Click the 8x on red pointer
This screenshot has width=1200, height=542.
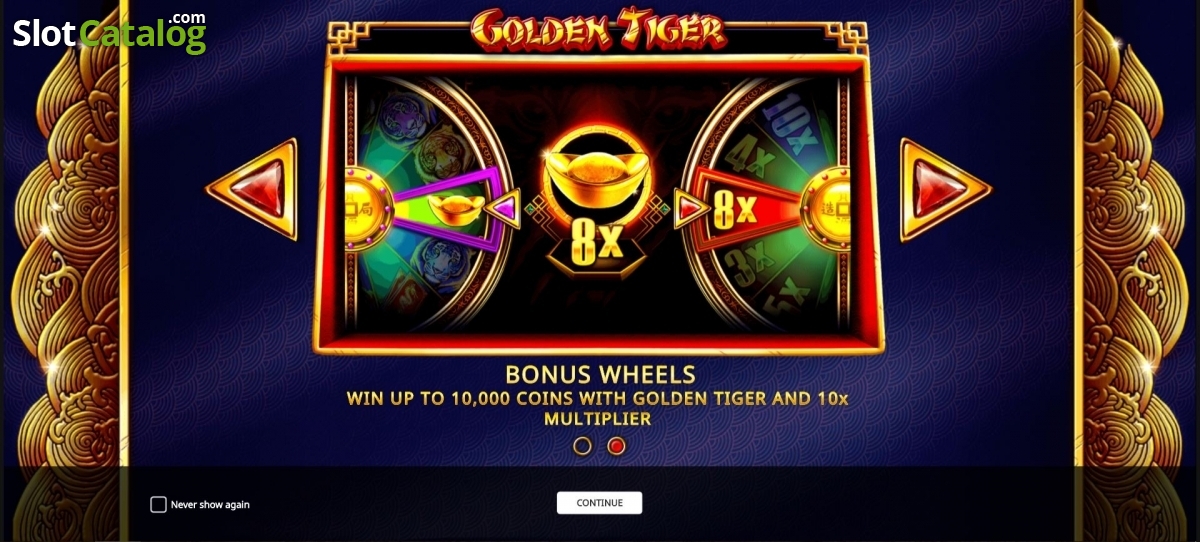735,209
